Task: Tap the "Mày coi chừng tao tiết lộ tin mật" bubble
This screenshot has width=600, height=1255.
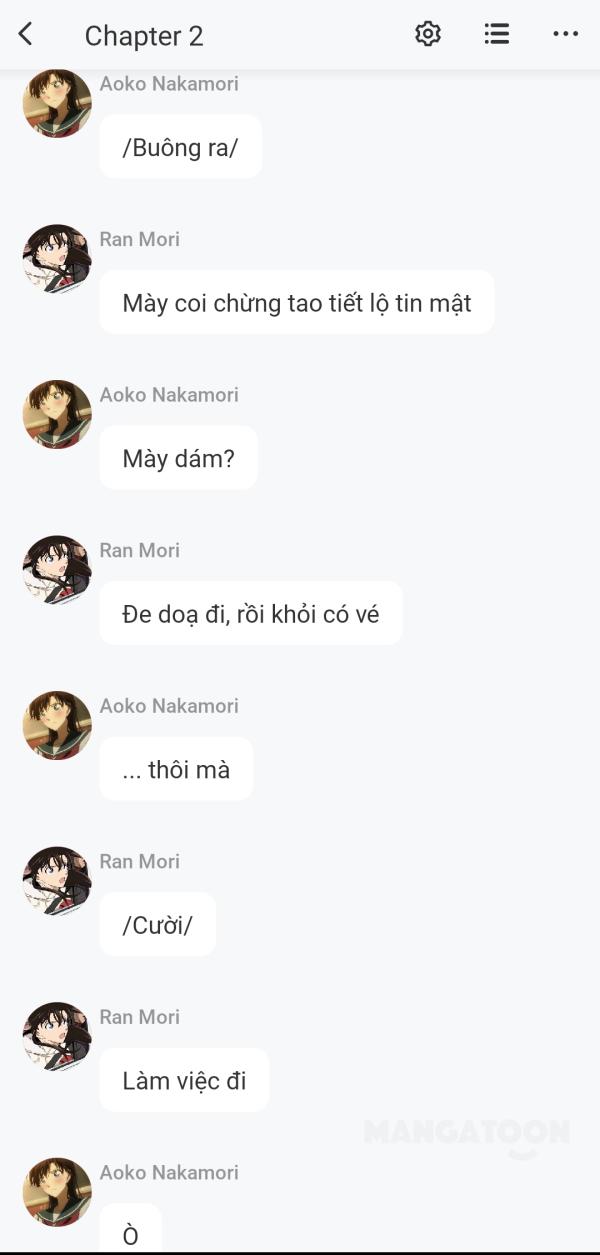Action: point(296,303)
